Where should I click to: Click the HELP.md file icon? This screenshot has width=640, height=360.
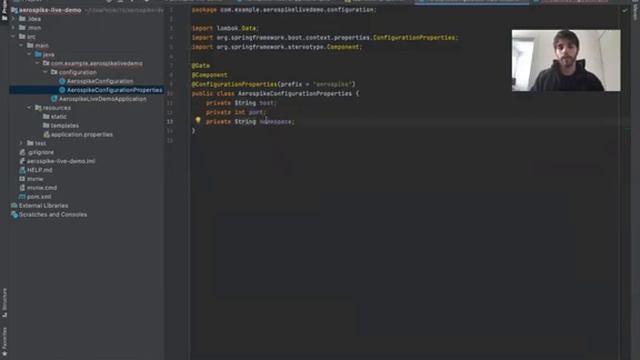[22, 170]
